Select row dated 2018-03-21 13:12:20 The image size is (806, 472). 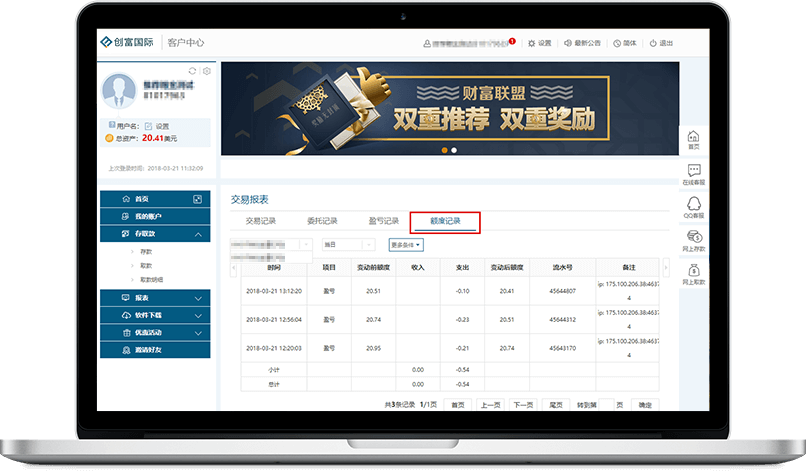click(450, 291)
